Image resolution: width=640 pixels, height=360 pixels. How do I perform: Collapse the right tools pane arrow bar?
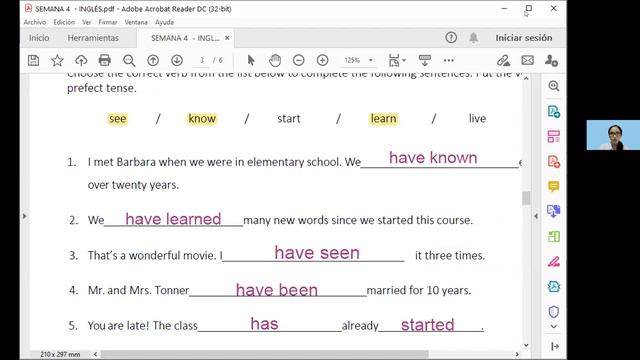[555, 347]
